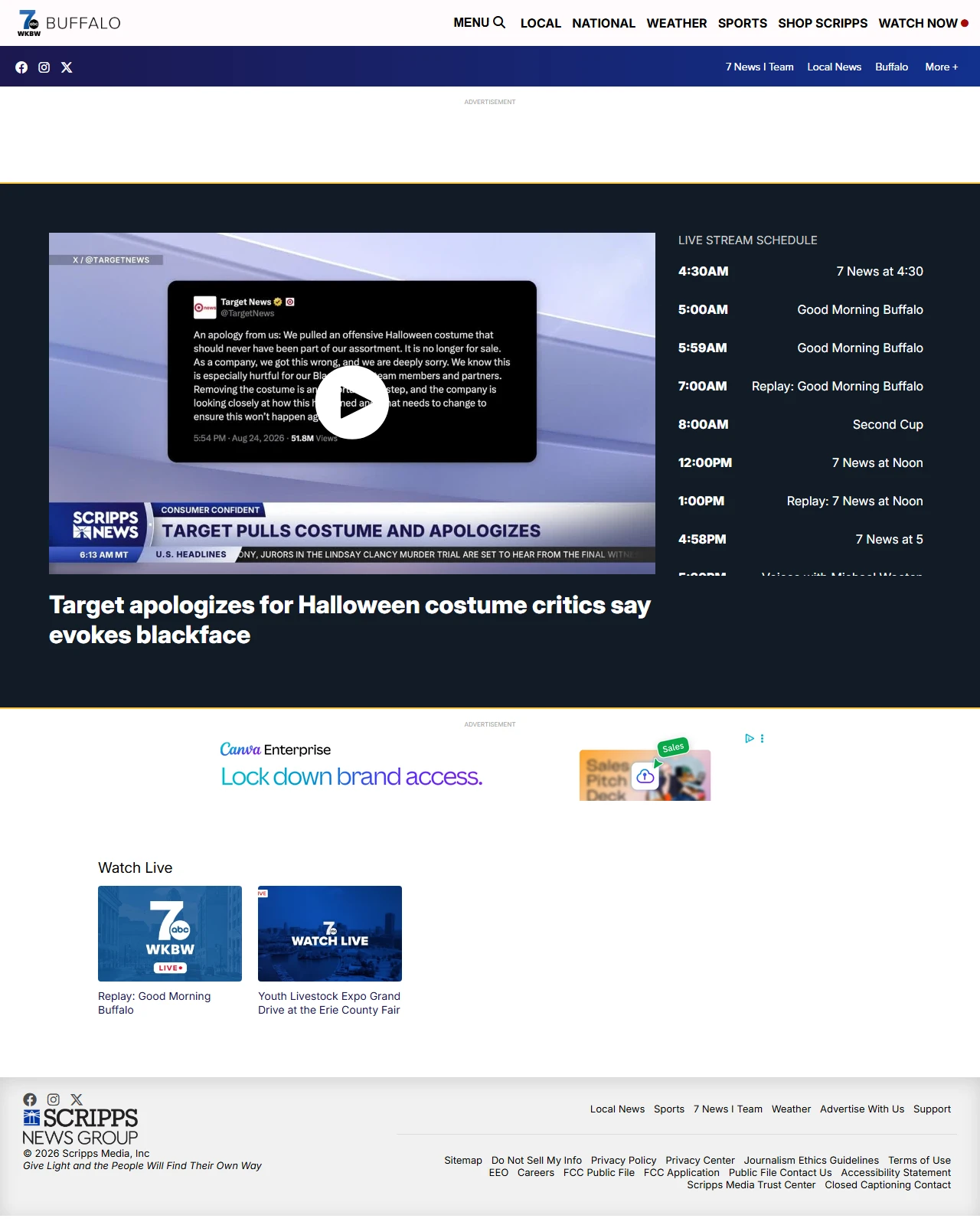Open the NATIONAL navigation item
Image resolution: width=980 pixels, height=1225 pixels.
pos(603,23)
